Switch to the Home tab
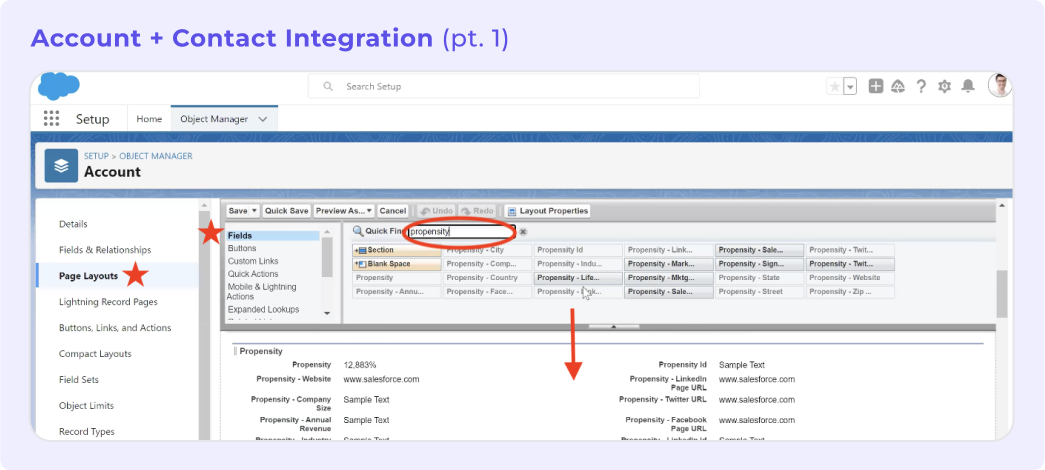The width and height of the screenshot is (1045, 470). click(149, 119)
